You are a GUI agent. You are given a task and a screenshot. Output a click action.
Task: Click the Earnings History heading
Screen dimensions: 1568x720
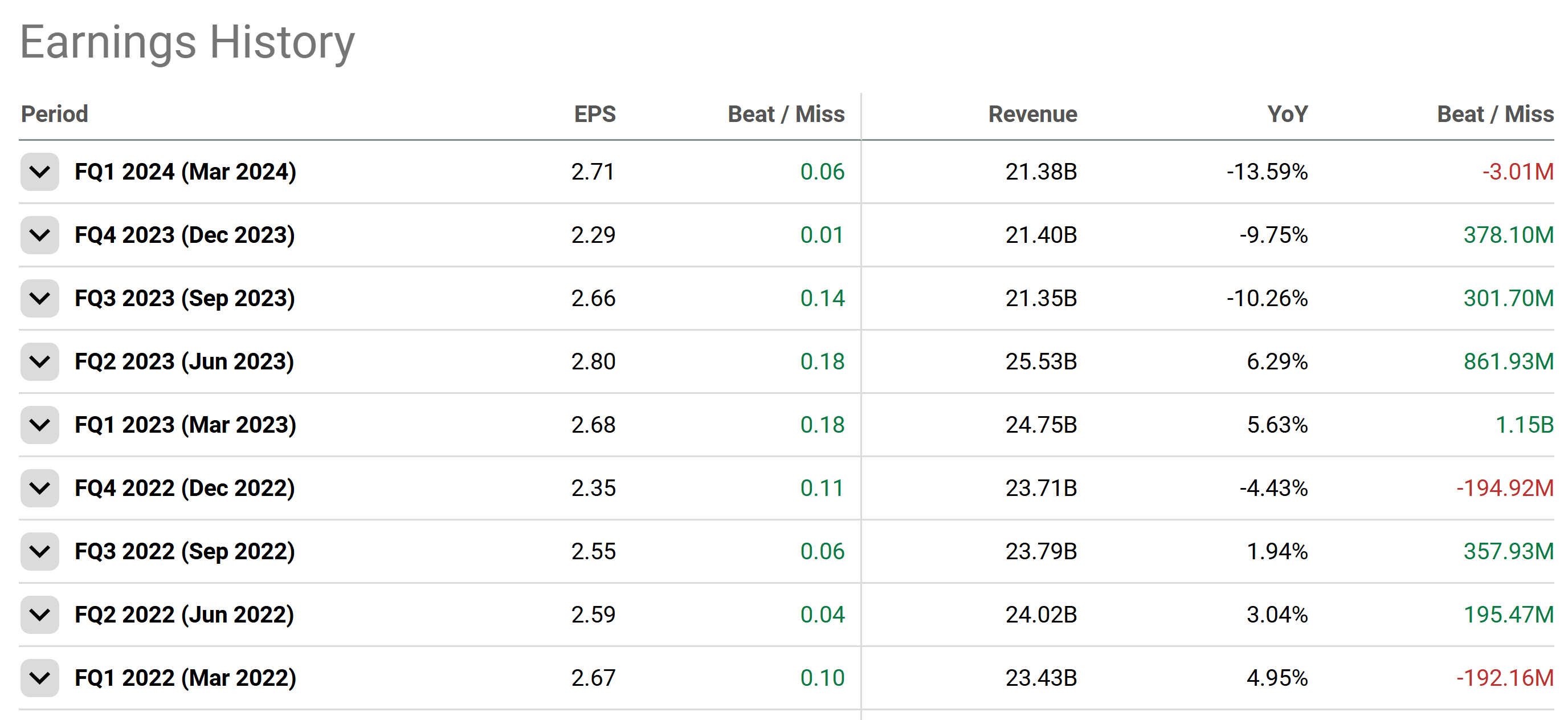coord(187,43)
